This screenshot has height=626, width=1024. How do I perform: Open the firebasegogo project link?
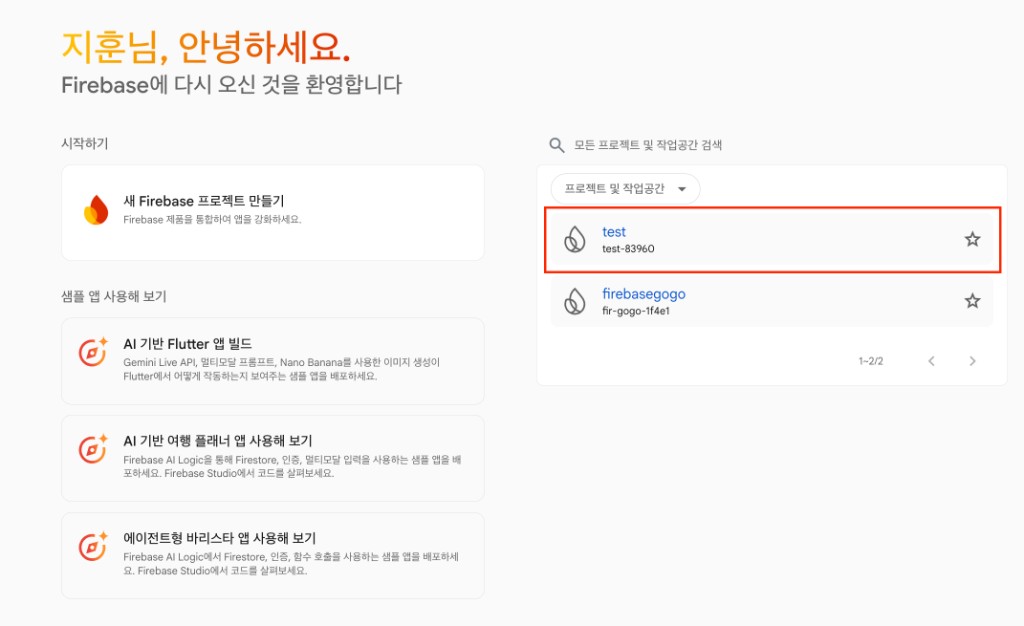tap(644, 294)
